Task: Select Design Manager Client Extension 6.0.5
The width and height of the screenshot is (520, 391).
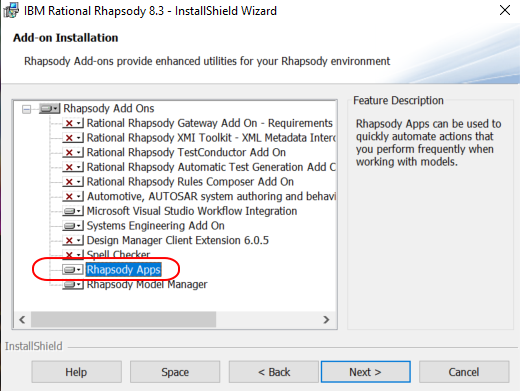Action: coord(177,240)
